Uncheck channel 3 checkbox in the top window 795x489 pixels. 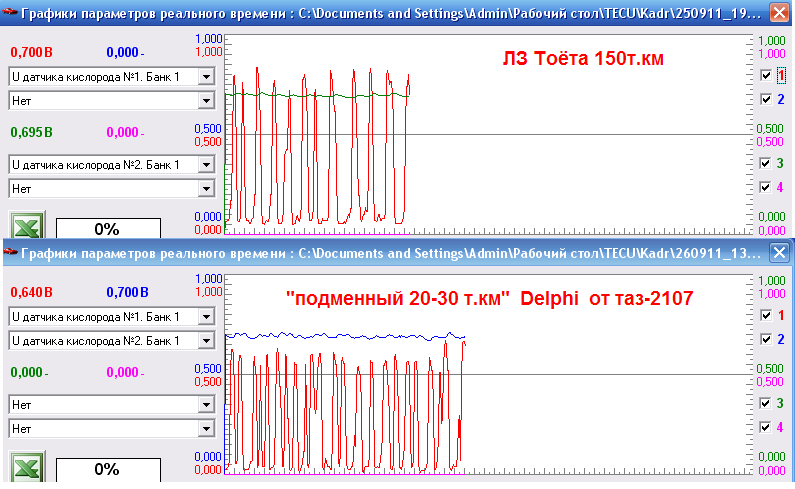pyautogui.click(x=766, y=163)
